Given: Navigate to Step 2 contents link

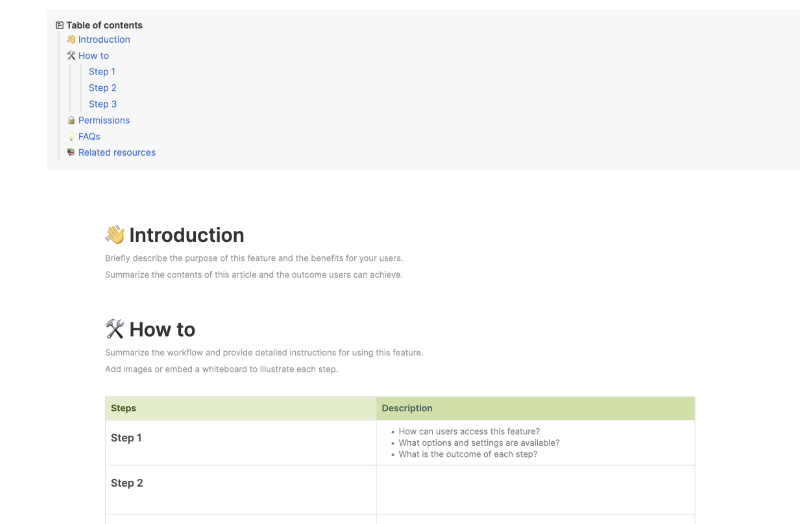Looking at the screenshot, I should point(102,88).
